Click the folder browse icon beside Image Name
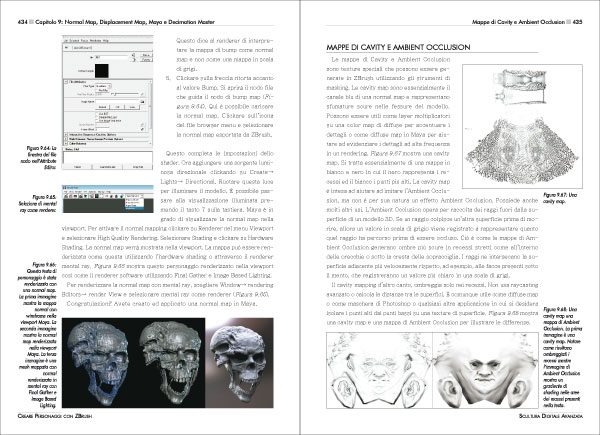This screenshot has width=600, height=435. (142, 102)
